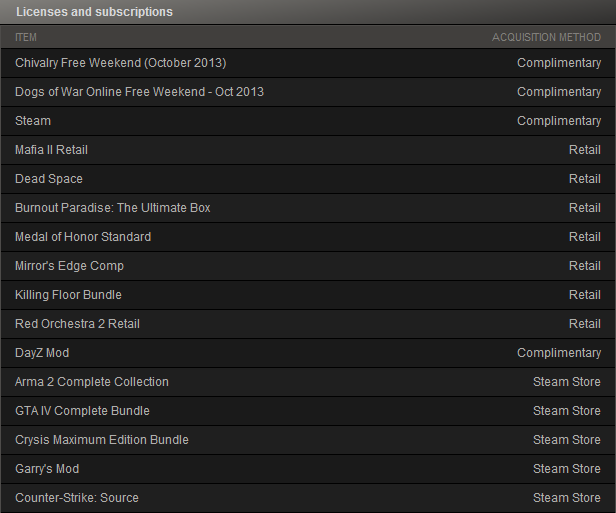Image resolution: width=616 pixels, height=513 pixels.
Task: Click Complimentary value in Dogs of War row
Action: coord(559,92)
